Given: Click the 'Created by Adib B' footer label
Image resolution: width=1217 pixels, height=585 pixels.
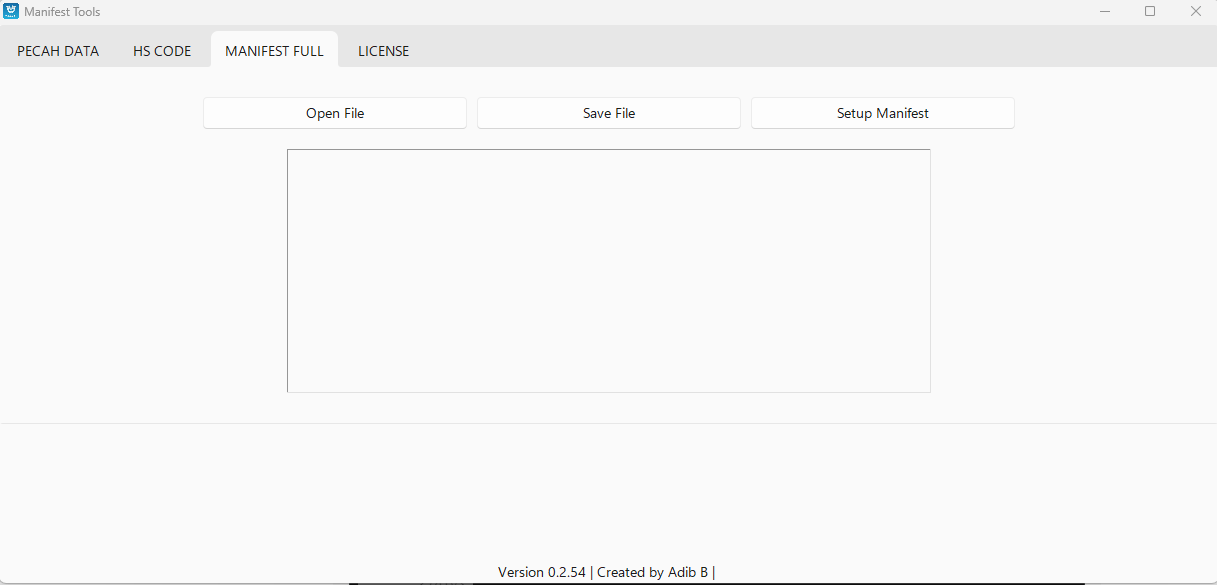Looking at the screenshot, I should (x=652, y=573).
